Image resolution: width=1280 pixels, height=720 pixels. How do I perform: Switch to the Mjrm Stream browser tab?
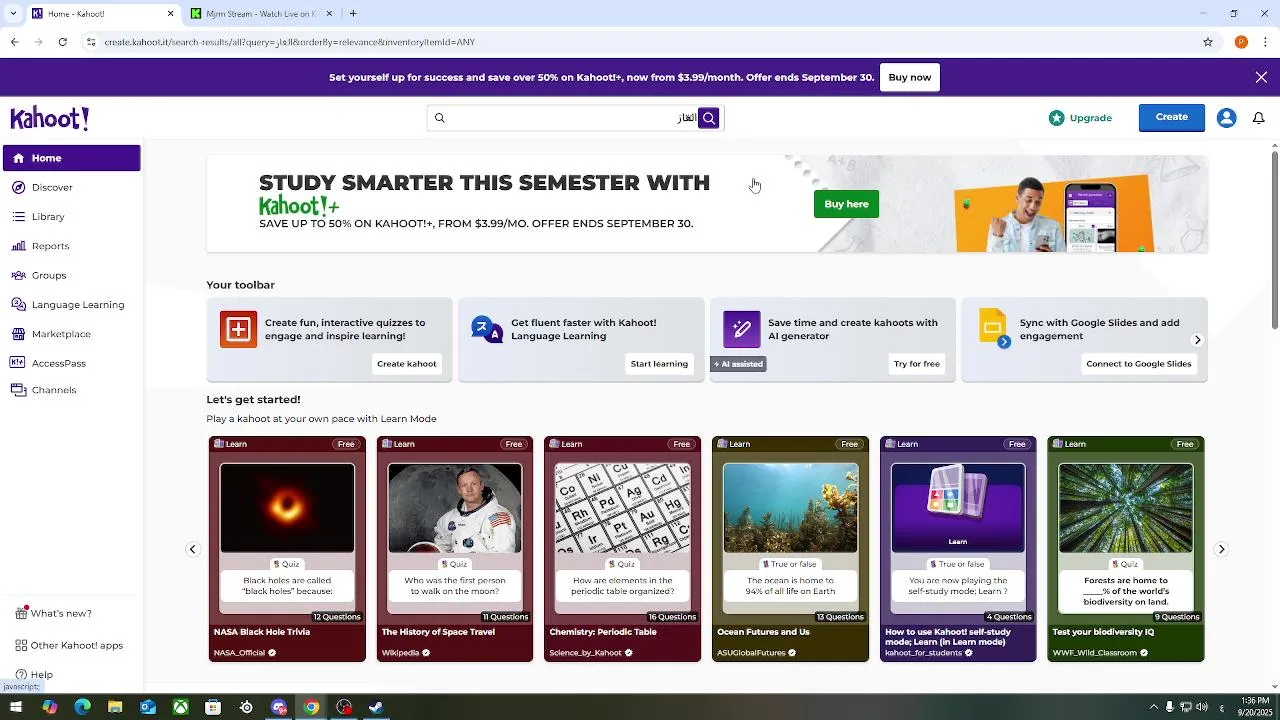[x=262, y=14]
